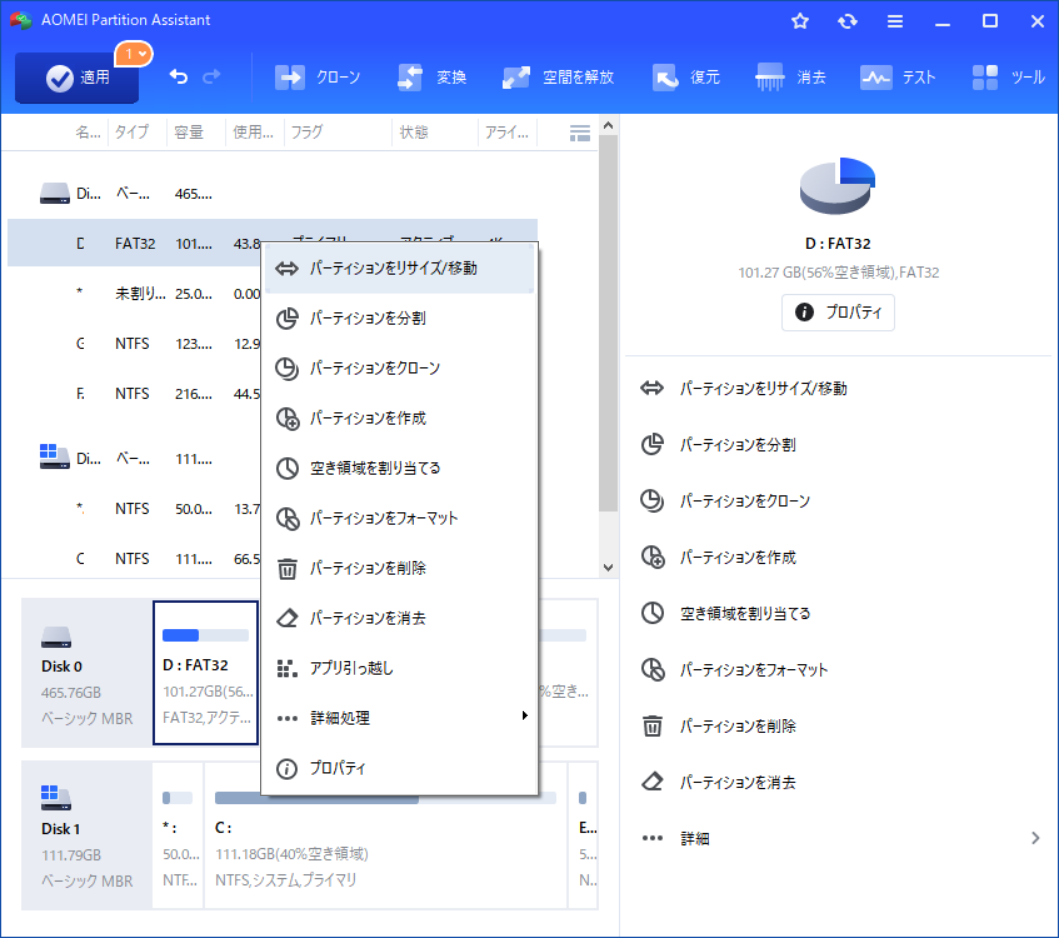Open the Wipe (消去) tool
The height and width of the screenshot is (938, 1059).
click(x=791, y=78)
